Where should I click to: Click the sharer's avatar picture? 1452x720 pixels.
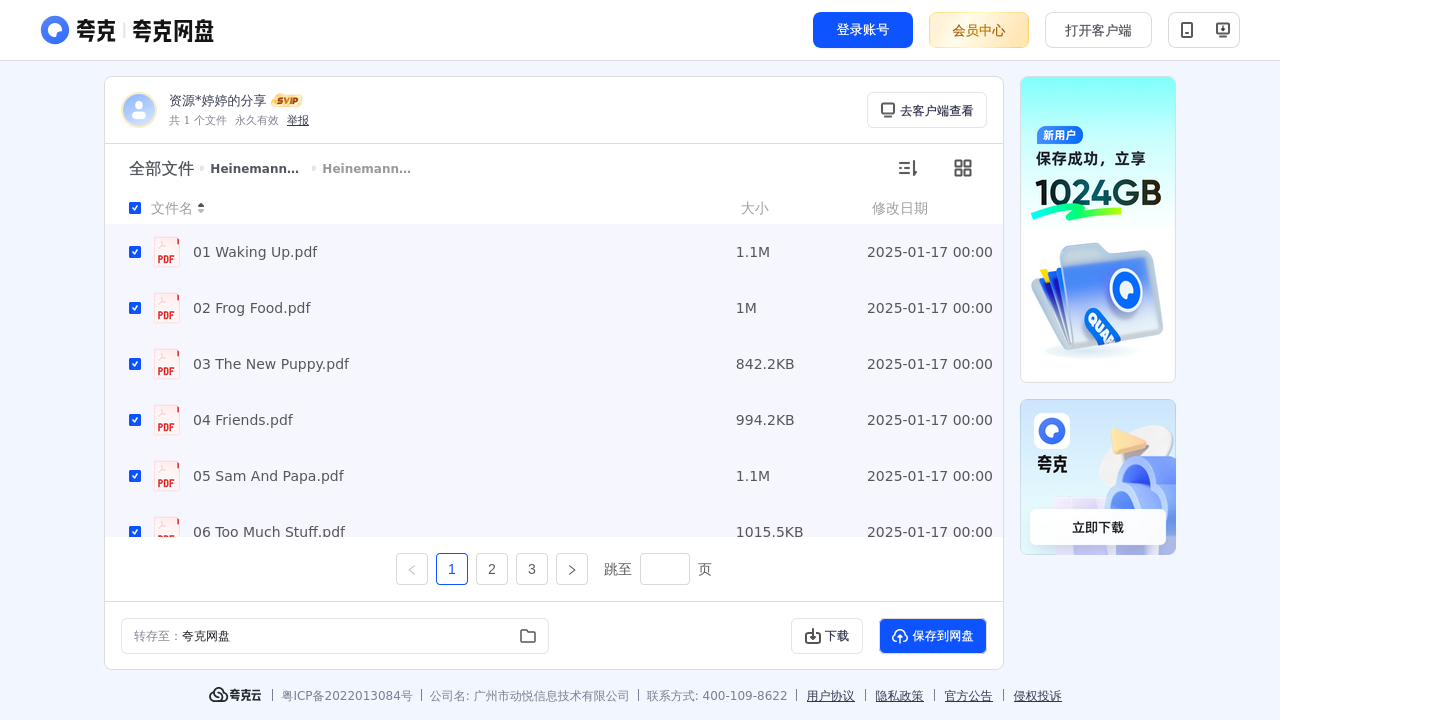pyautogui.click(x=139, y=110)
